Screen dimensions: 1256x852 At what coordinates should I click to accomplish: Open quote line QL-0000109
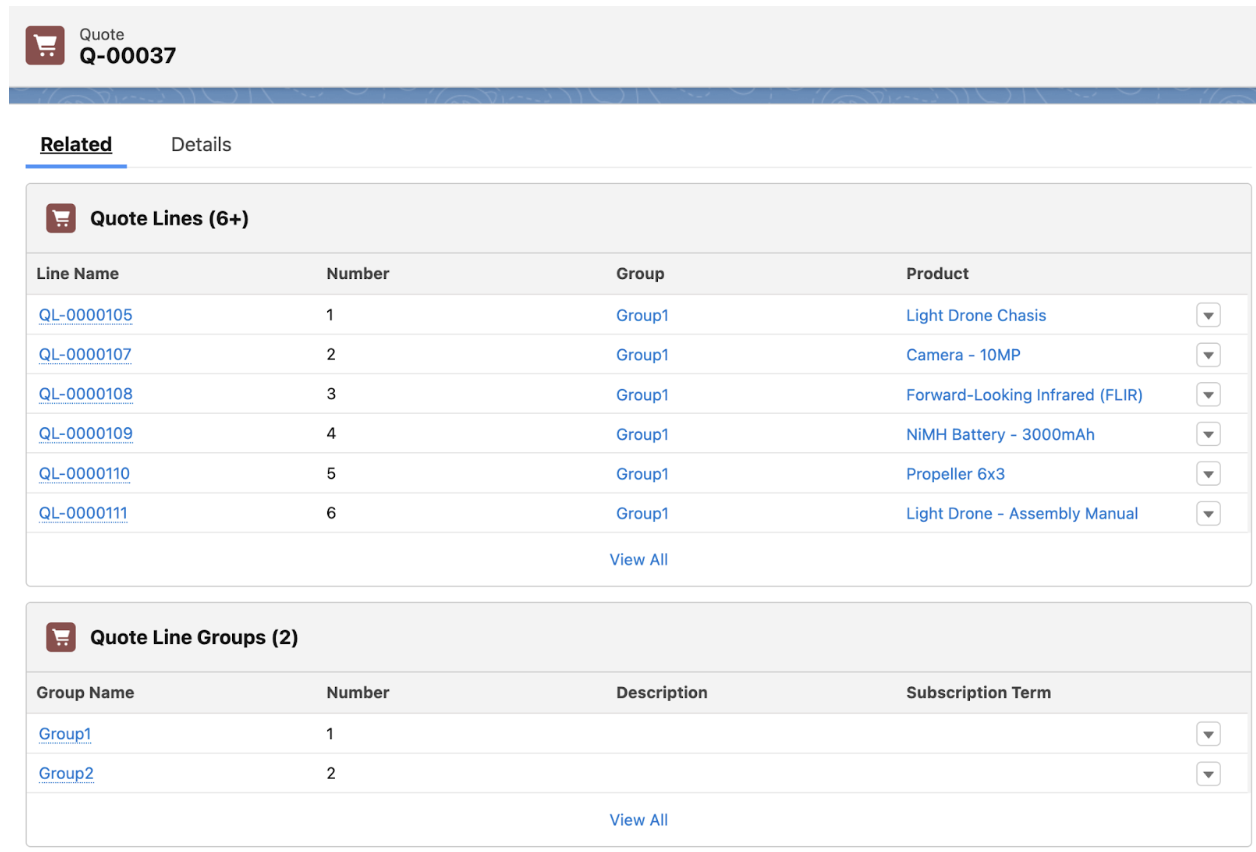pyautogui.click(x=85, y=434)
